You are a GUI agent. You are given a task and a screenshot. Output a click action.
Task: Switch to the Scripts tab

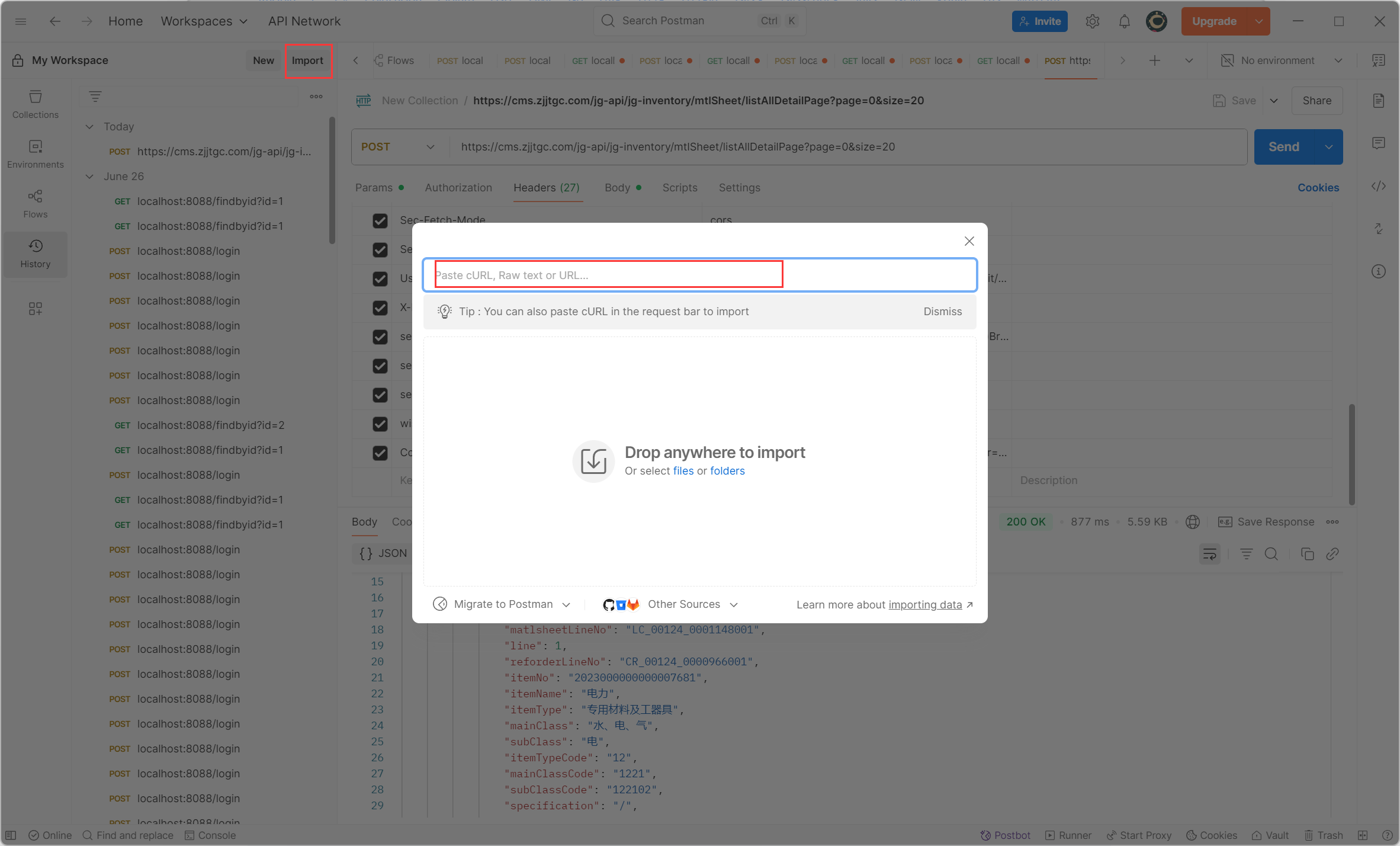click(680, 188)
